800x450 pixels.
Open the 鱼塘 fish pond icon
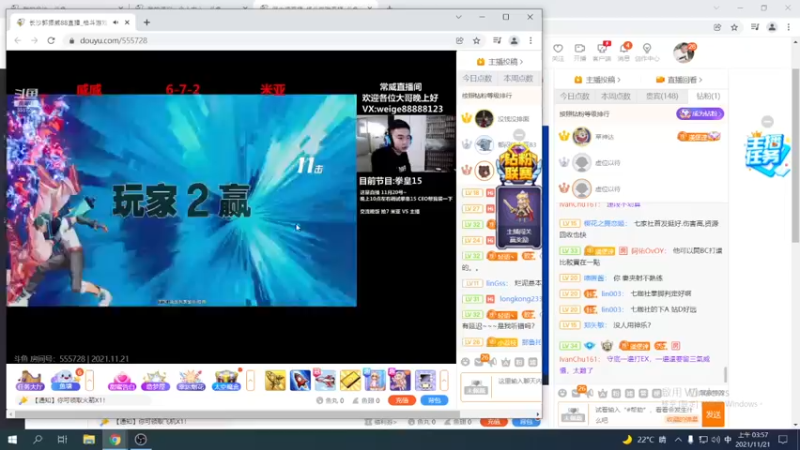66,381
